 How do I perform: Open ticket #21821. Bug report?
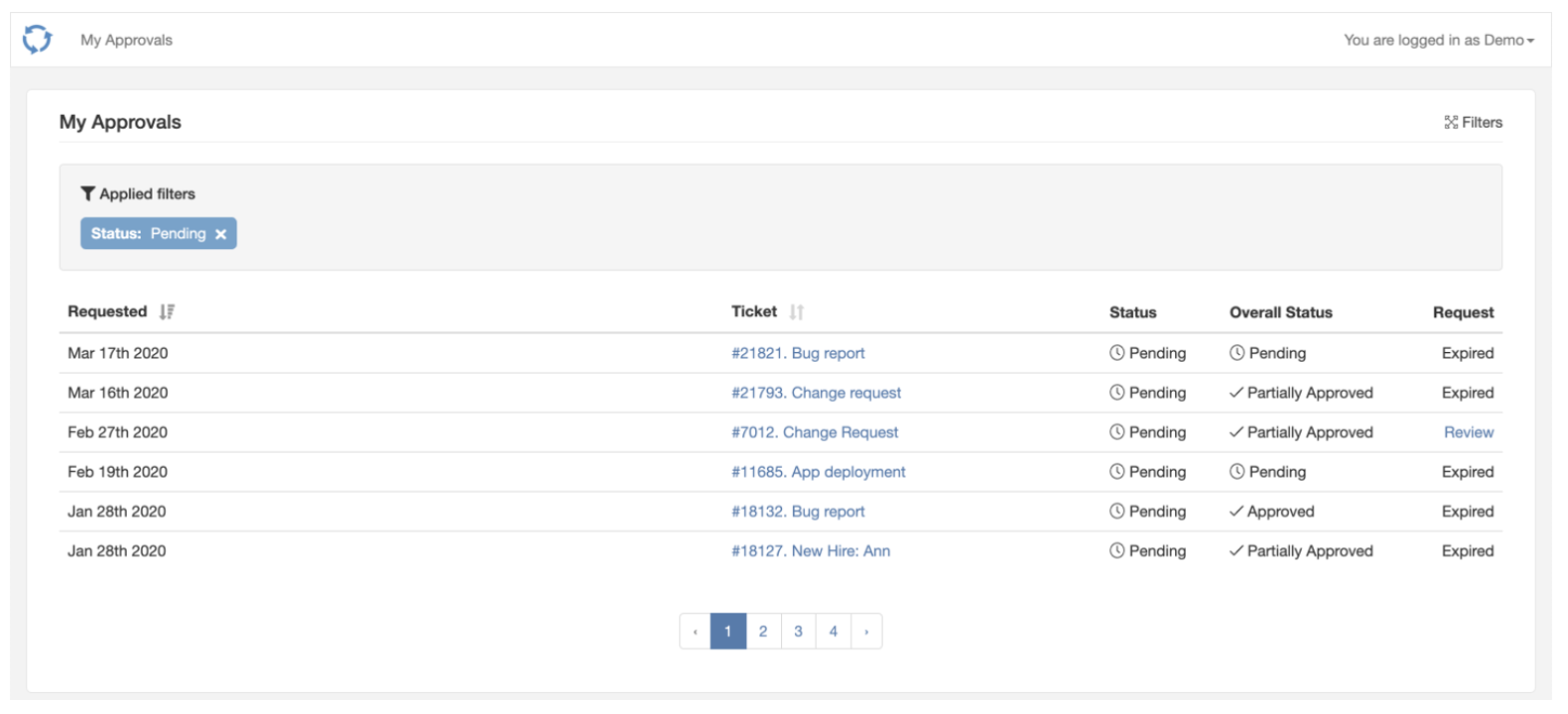click(798, 353)
